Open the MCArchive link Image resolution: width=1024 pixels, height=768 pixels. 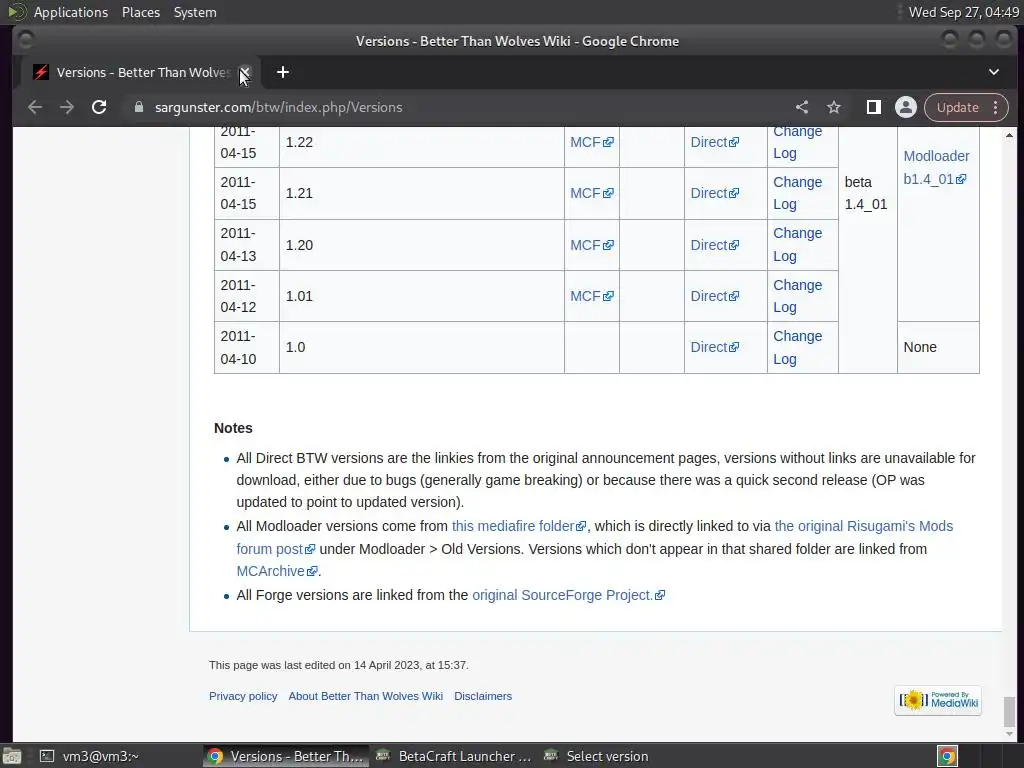click(x=277, y=571)
